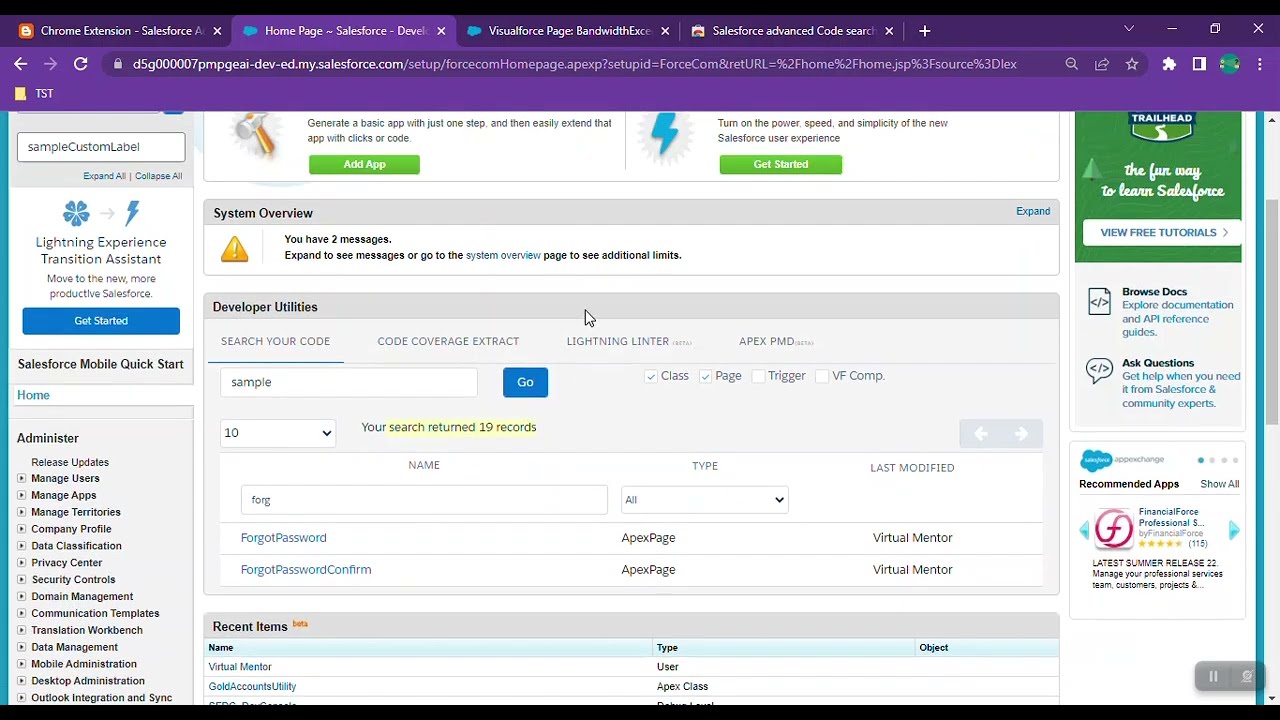This screenshot has height=720, width=1280.
Task: Open the Chrome three-dot menu
Action: click(1259, 64)
